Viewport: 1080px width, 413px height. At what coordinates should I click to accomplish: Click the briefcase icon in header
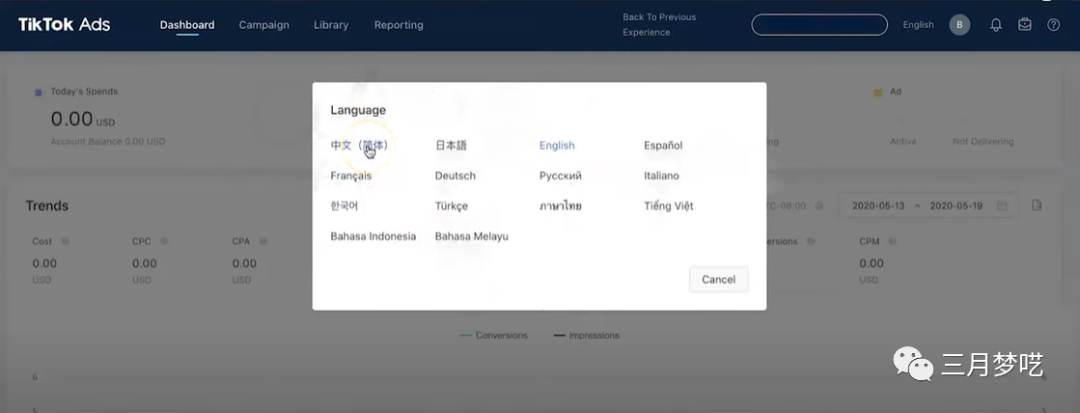tap(1024, 25)
